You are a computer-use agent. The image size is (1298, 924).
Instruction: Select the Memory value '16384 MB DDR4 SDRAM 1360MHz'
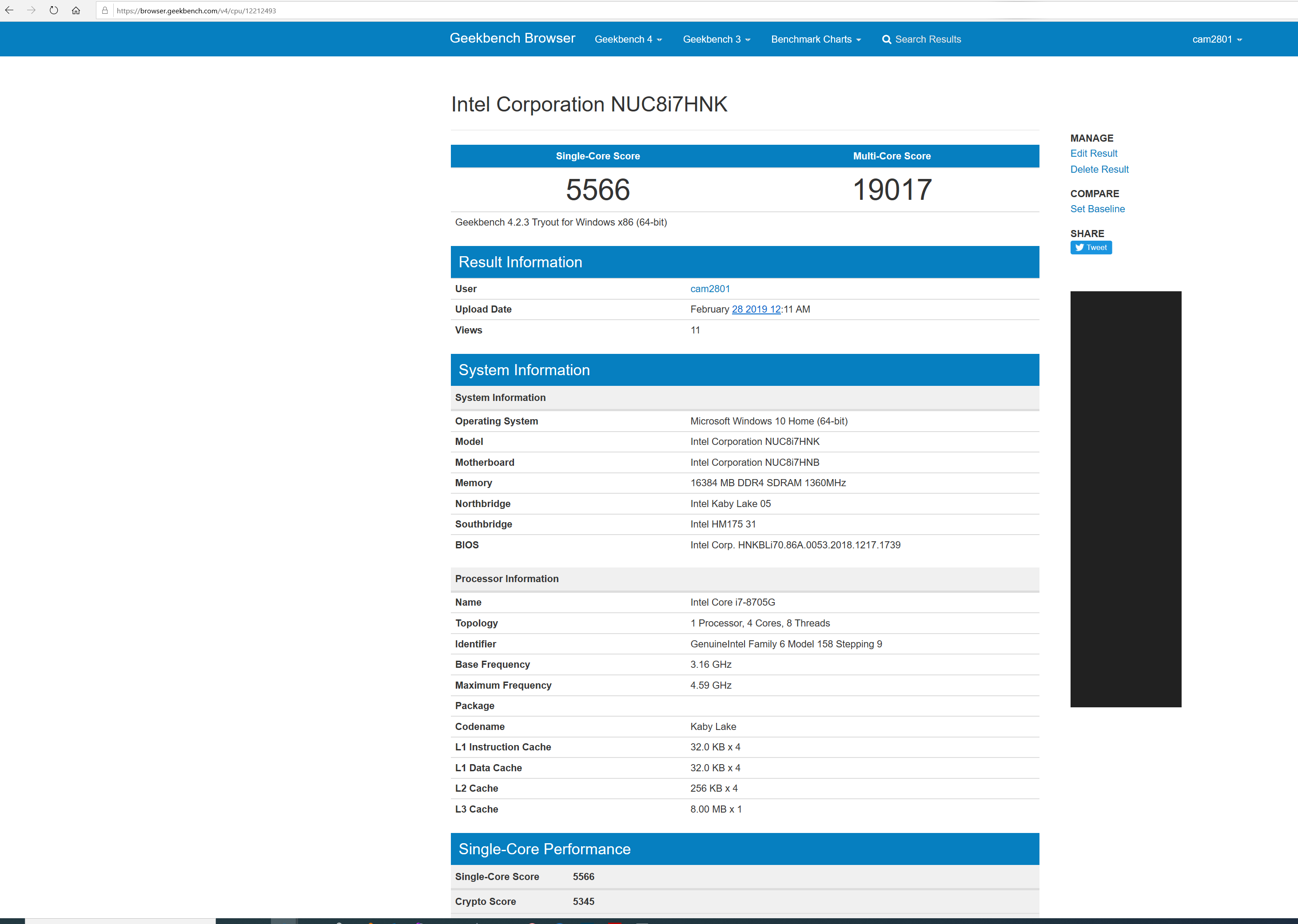(768, 483)
